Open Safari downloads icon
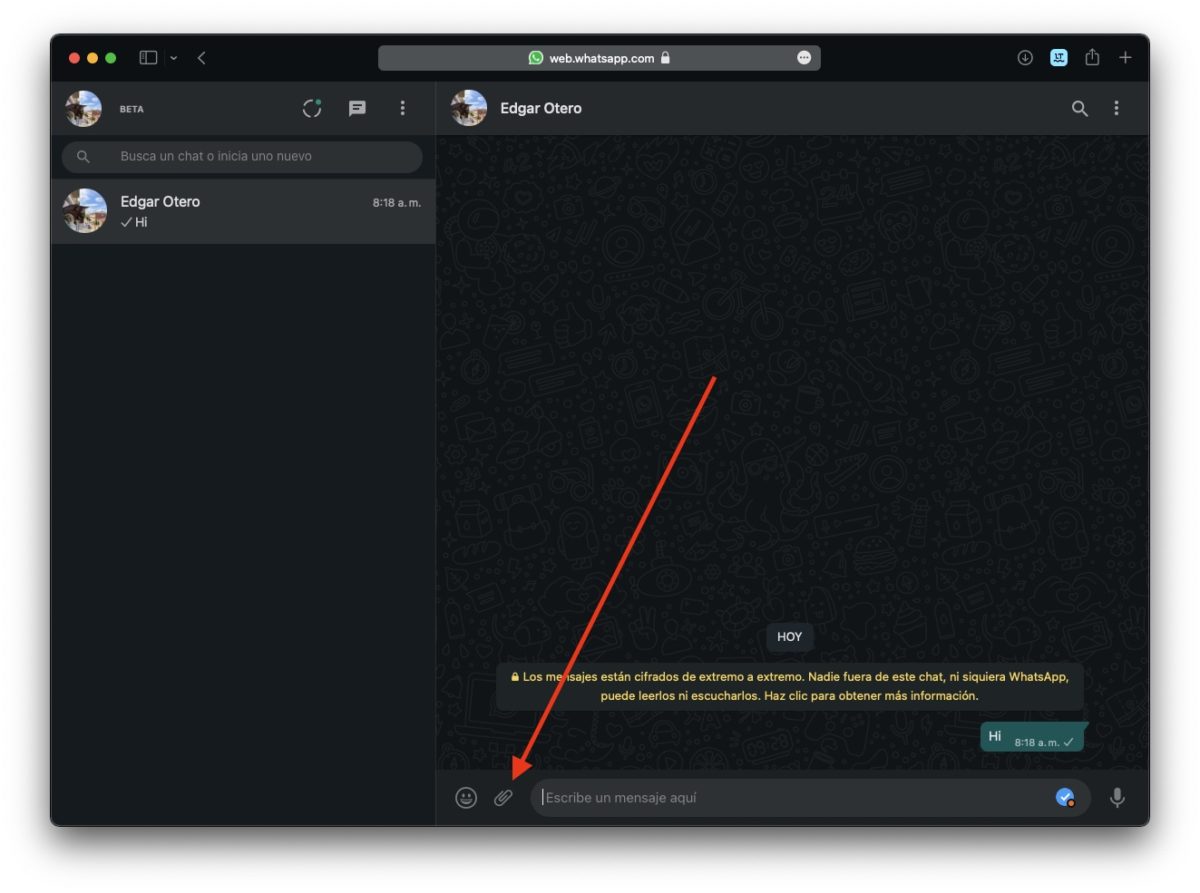 click(x=1025, y=58)
